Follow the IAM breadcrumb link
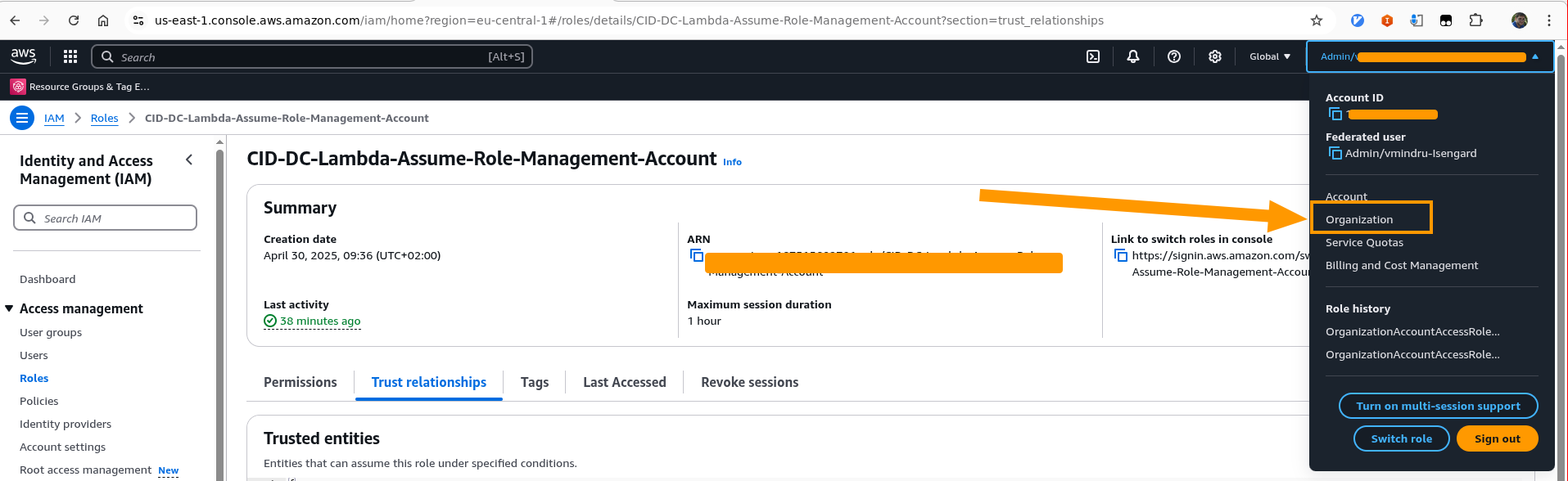 pyautogui.click(x=54, y=118)
